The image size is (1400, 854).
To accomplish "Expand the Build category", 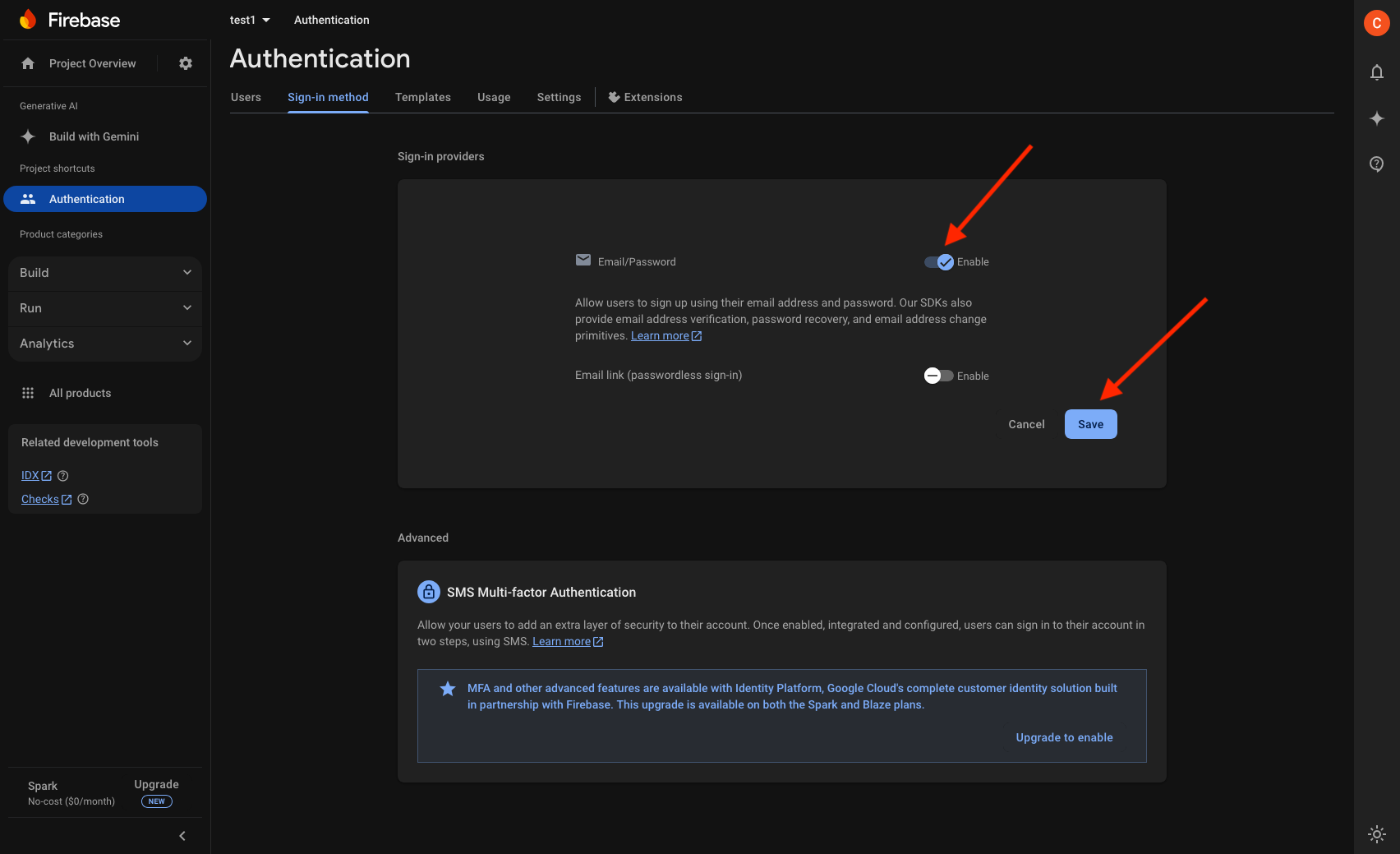I will click(x=105, y=273).
